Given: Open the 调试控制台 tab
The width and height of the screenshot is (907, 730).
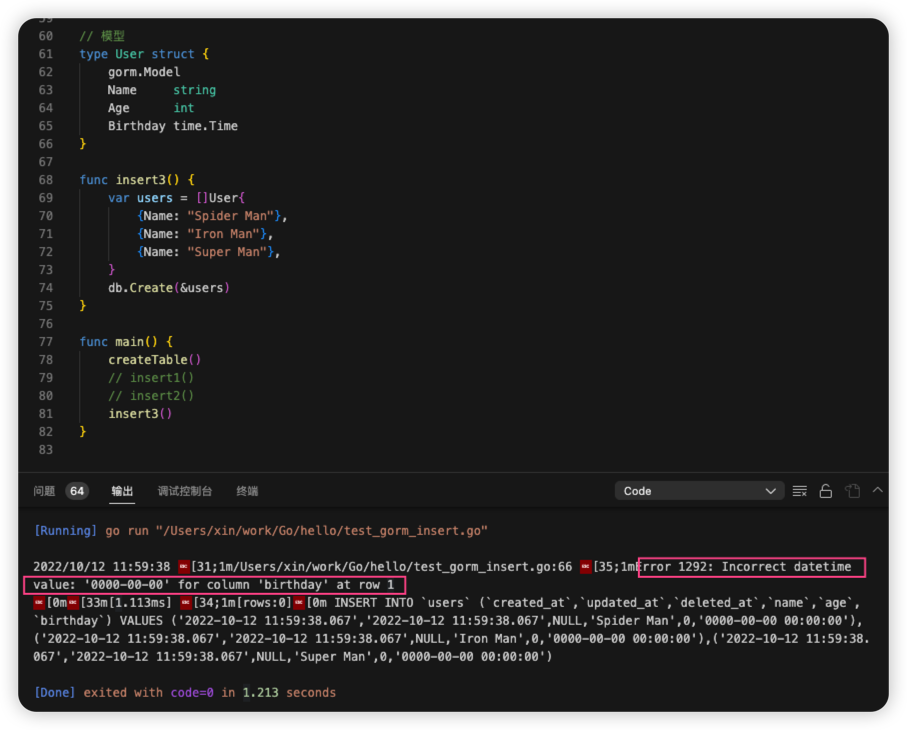Looking at the screenshot, I should coord(185,491).
